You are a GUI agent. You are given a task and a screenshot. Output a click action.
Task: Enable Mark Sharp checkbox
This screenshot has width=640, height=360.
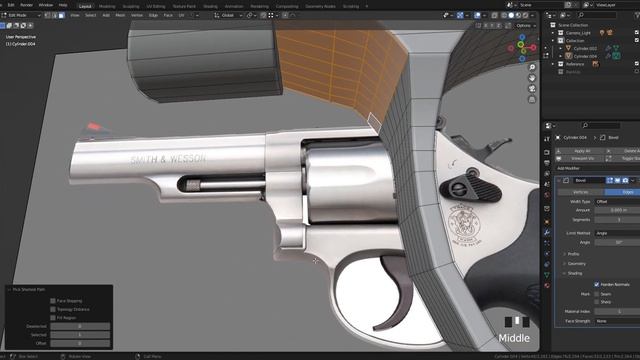click(596, 302)
